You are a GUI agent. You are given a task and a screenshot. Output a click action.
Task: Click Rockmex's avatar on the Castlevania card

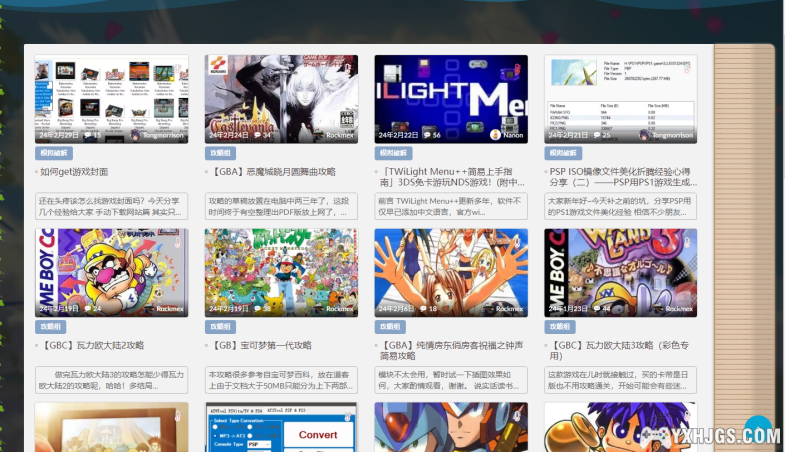320,134
